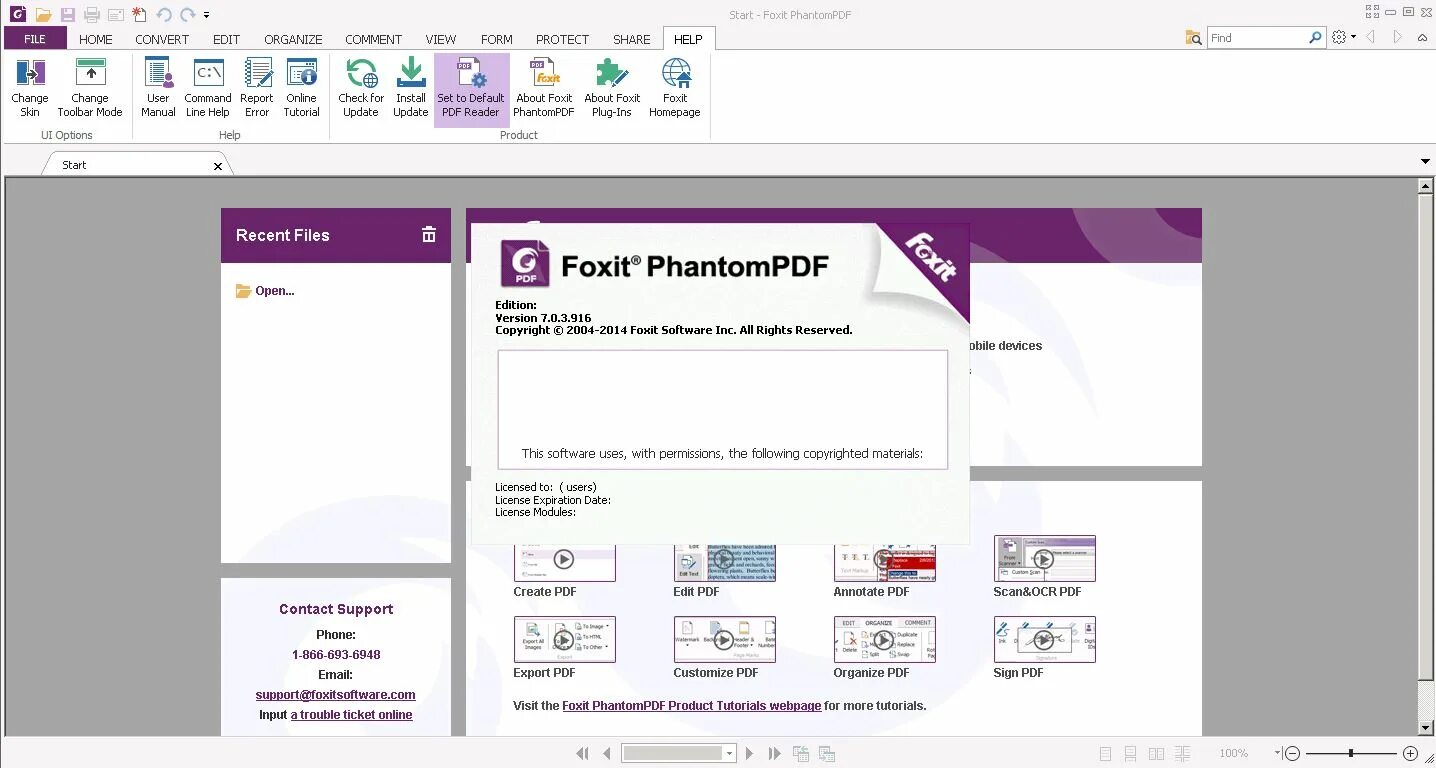Switch to the COMMENT ribbon tab
1436x768 pixels.
coord(373,39)
